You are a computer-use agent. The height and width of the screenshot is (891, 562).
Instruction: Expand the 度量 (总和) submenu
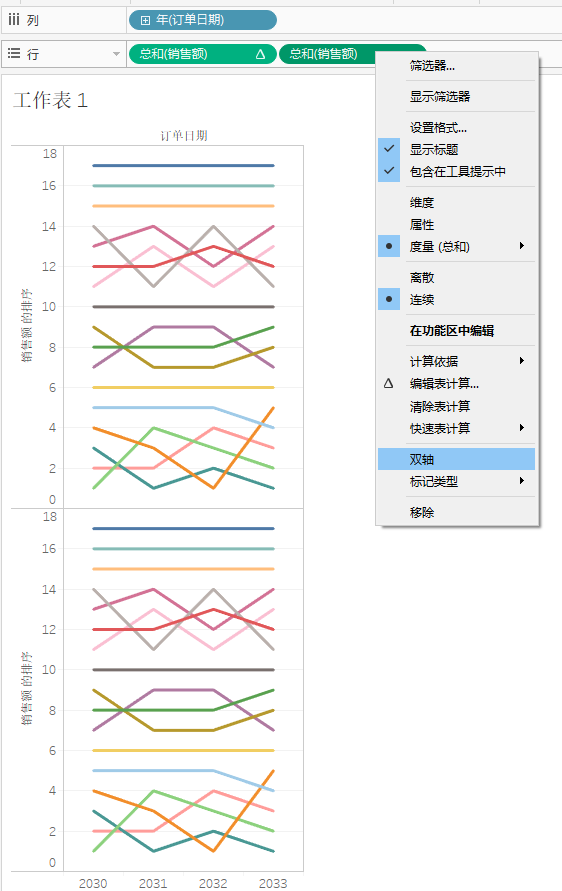click(x=457, y=247)
